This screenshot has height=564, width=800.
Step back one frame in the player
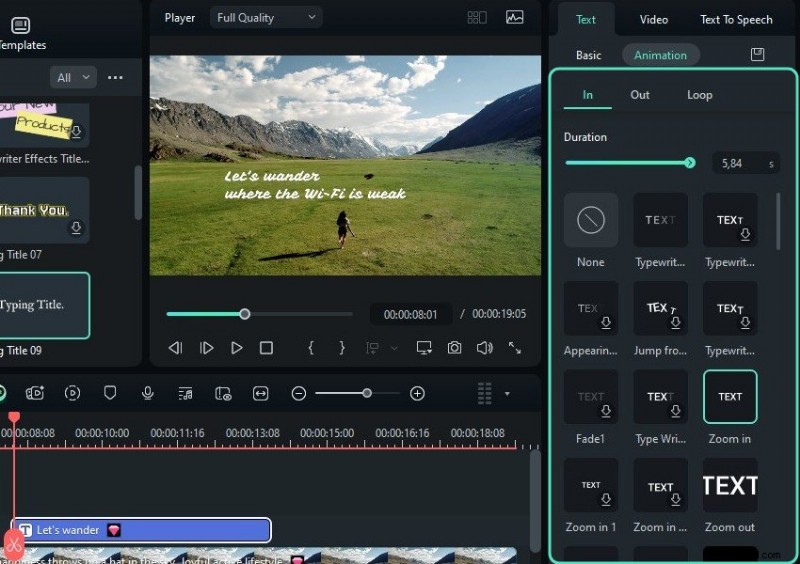(x=175, y=348)
